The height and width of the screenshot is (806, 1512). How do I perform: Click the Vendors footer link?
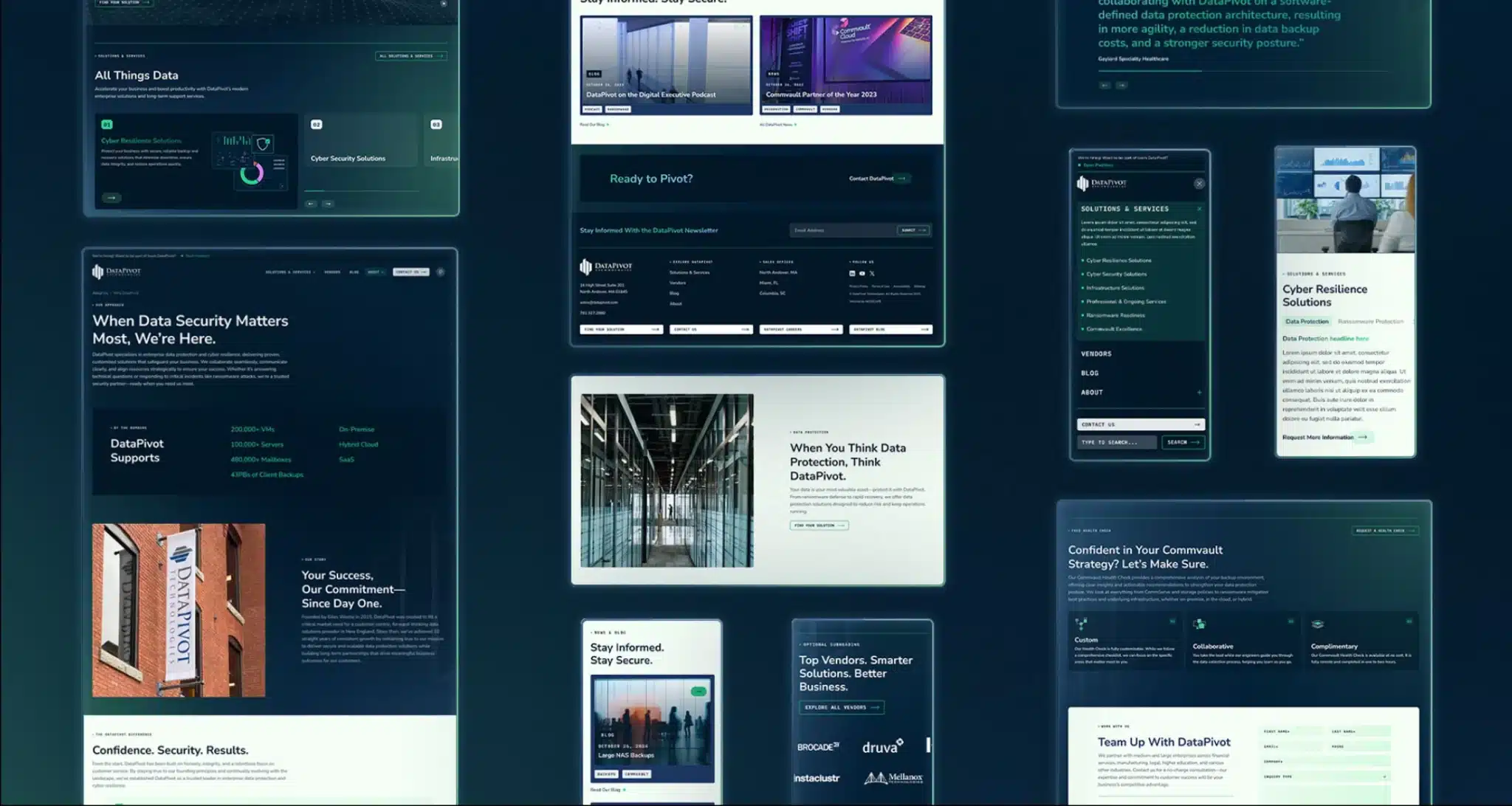[x=678, y=283]
